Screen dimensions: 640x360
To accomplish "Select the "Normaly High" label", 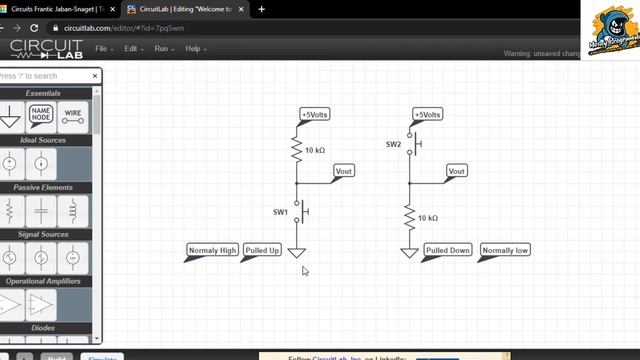I will (212, 250).
